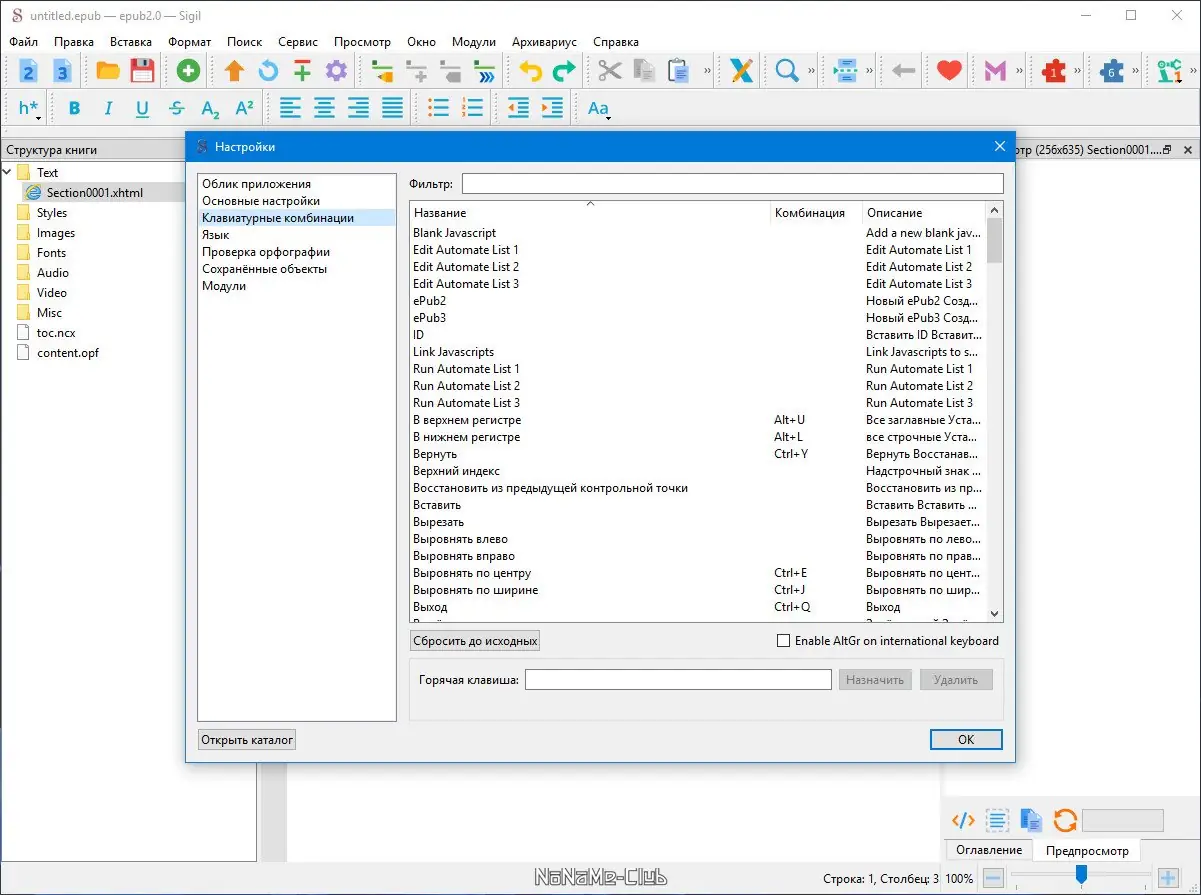Center align the text
This screenshot has height=895, width=1201.
(x=324, y=108)
